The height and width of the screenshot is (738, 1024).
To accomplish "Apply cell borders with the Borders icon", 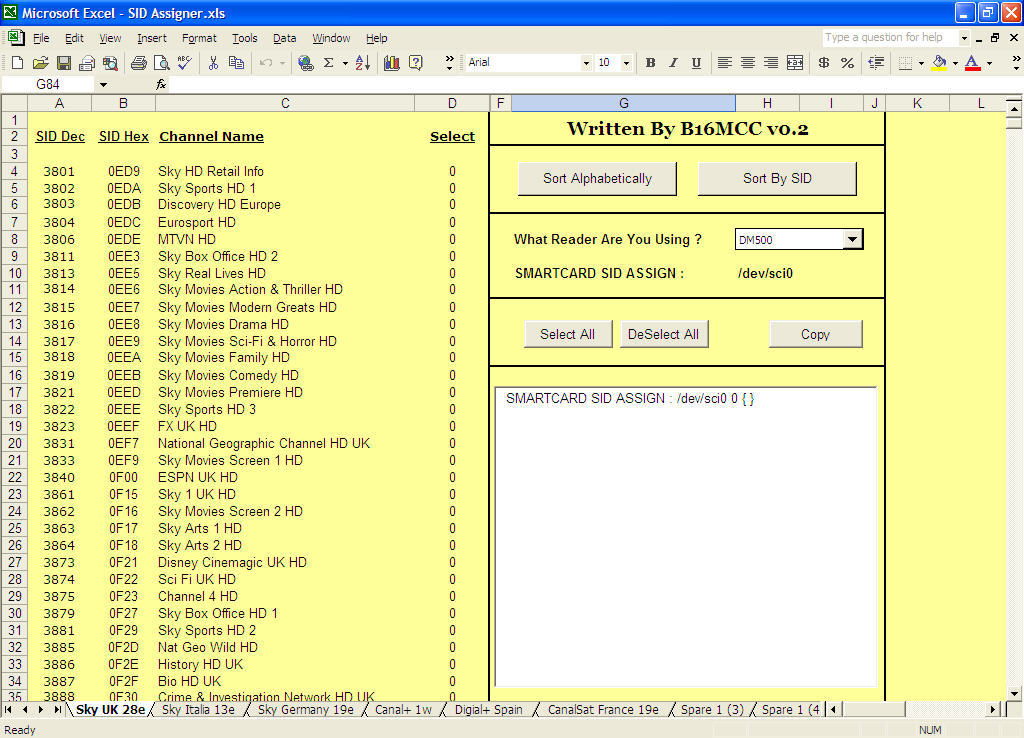I will pos(905,63).
